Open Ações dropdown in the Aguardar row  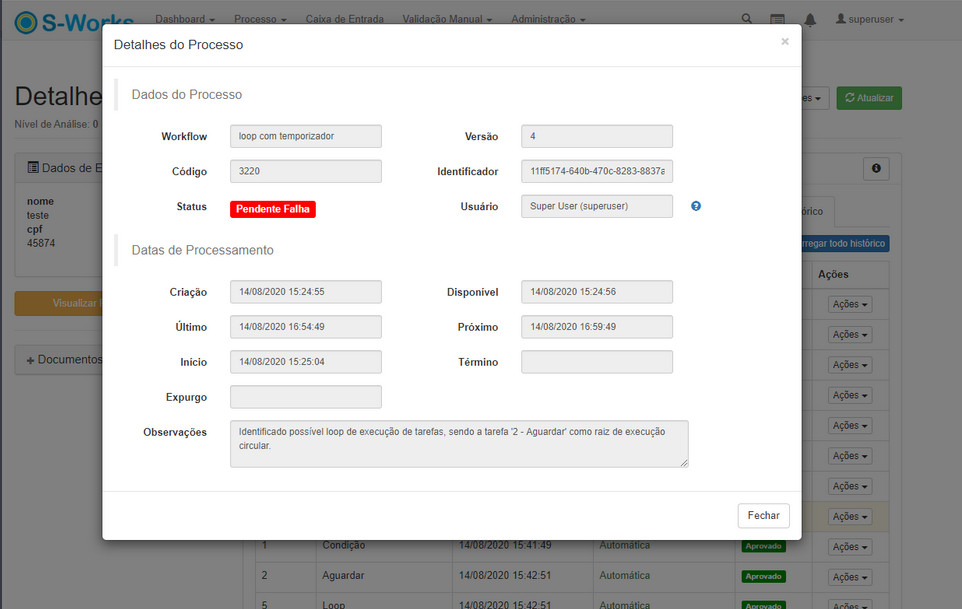pos(850,577)
